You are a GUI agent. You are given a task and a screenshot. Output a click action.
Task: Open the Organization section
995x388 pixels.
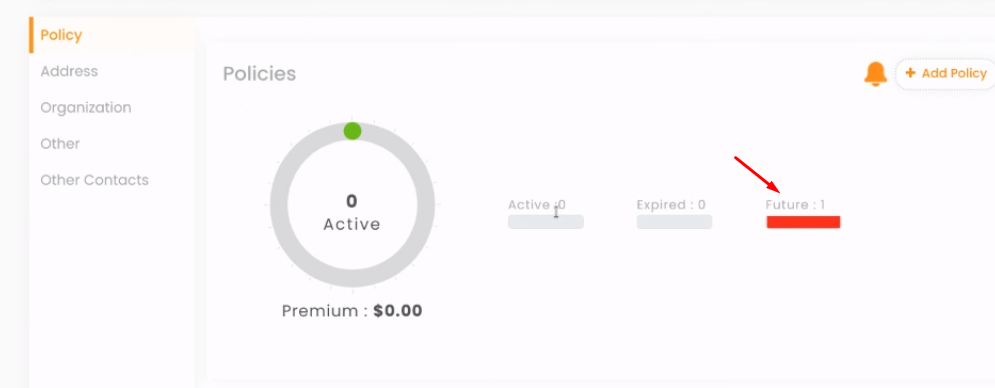(86, 107)
